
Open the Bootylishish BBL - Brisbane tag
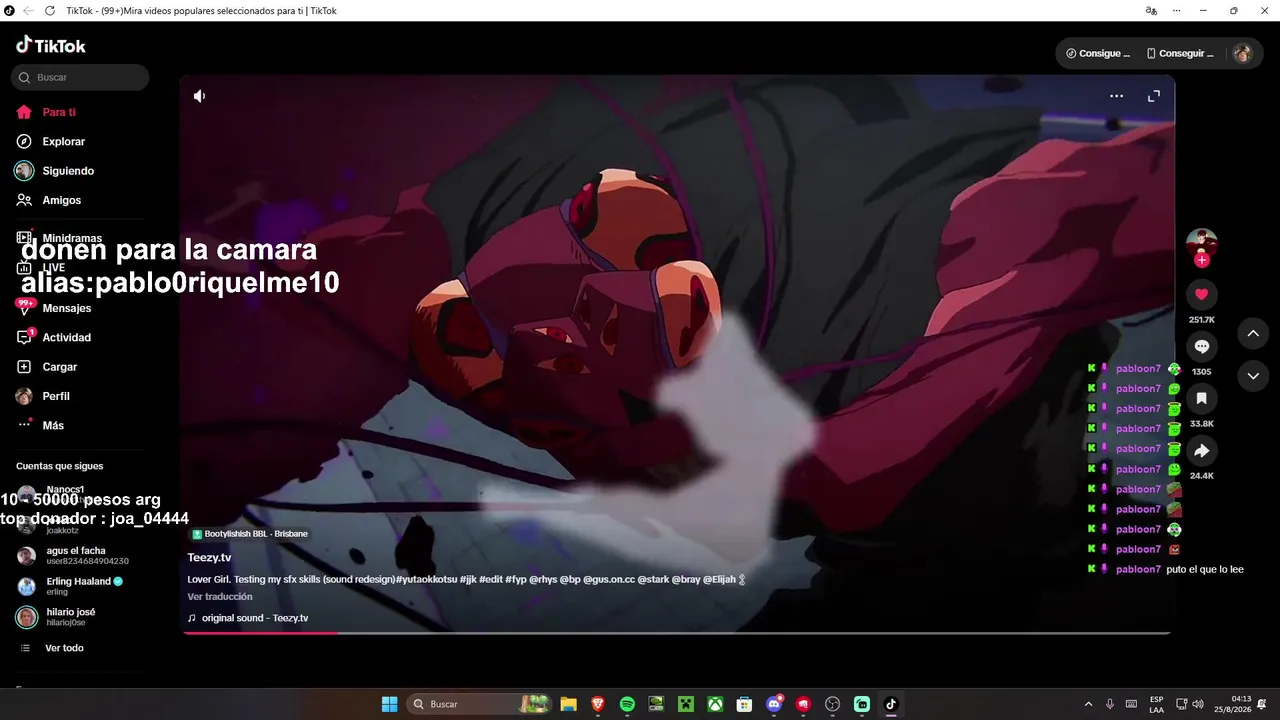coord(250,534)
